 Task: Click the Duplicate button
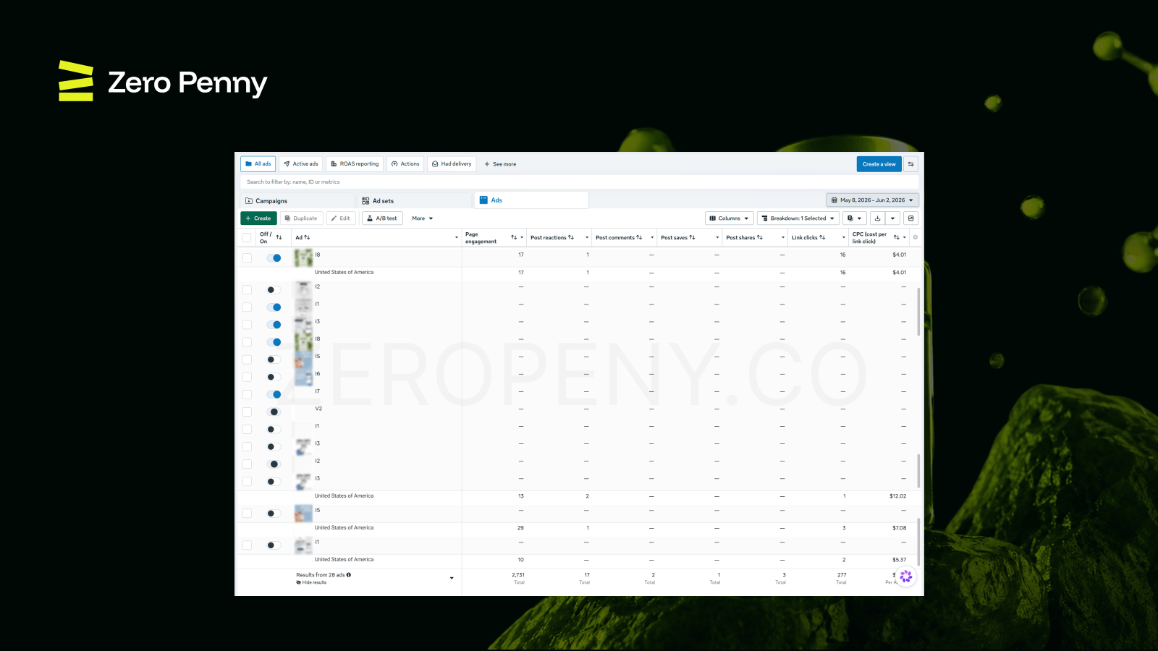click(x=301, y=218)
